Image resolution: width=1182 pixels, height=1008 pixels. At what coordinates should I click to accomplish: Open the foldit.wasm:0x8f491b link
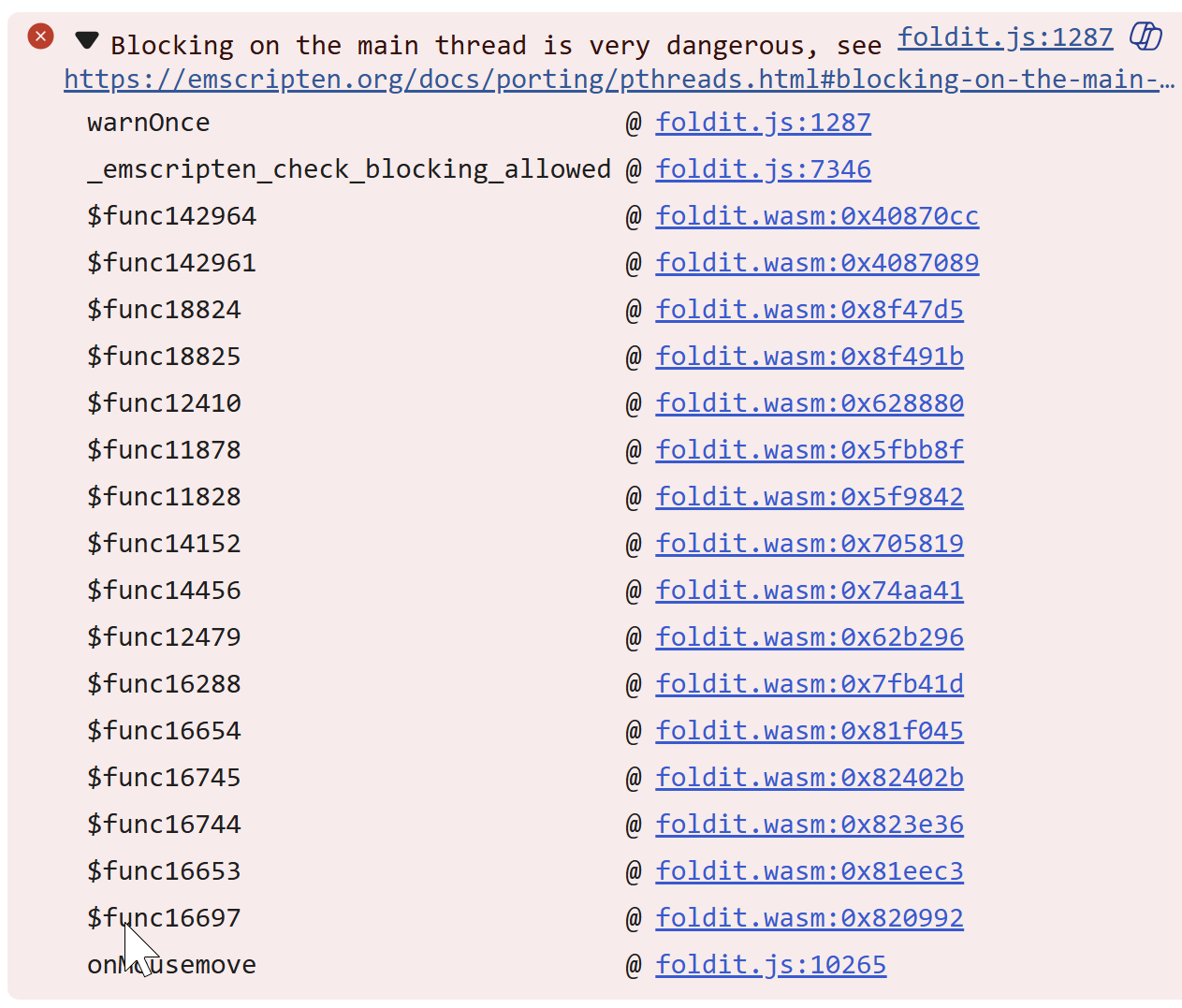(x=809, y=357)
